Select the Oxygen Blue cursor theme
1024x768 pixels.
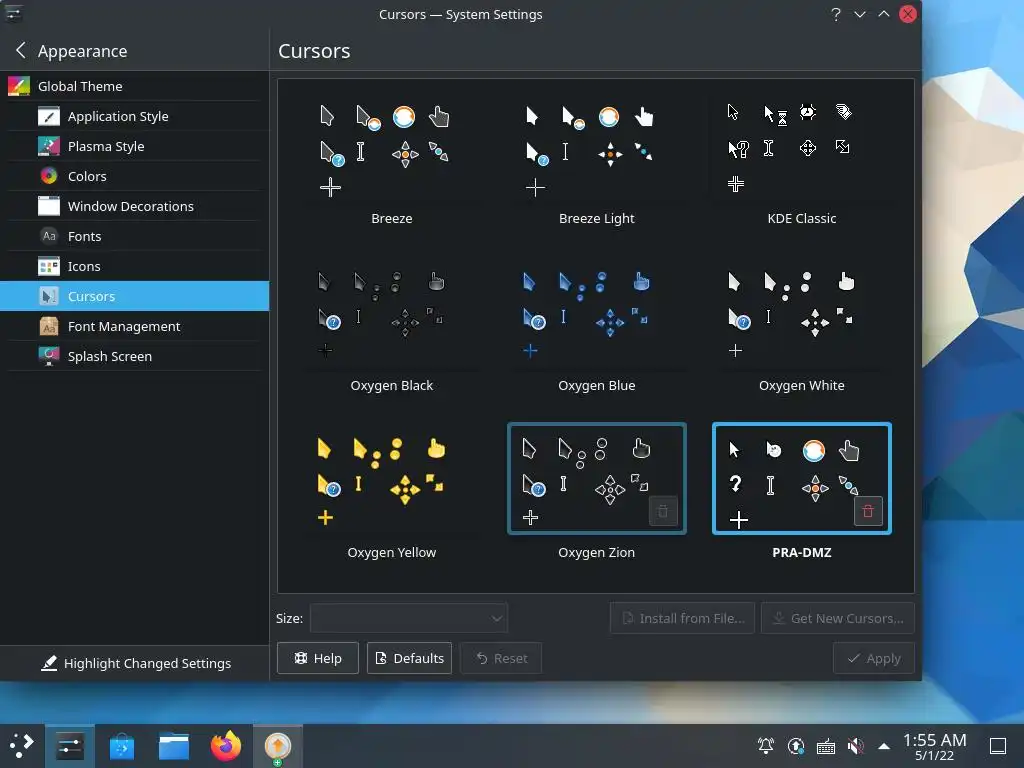[x=596, y=329]
